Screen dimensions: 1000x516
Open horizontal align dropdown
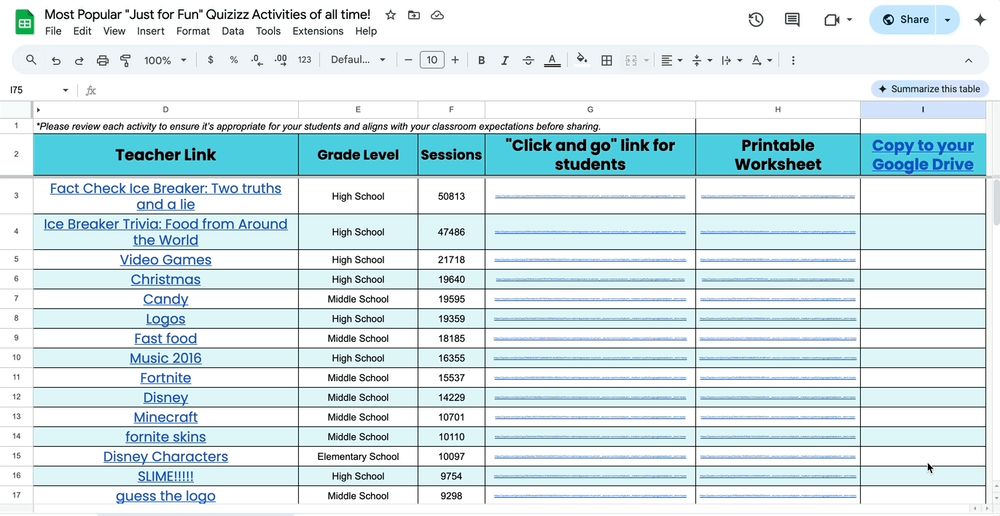pos(672,60)
